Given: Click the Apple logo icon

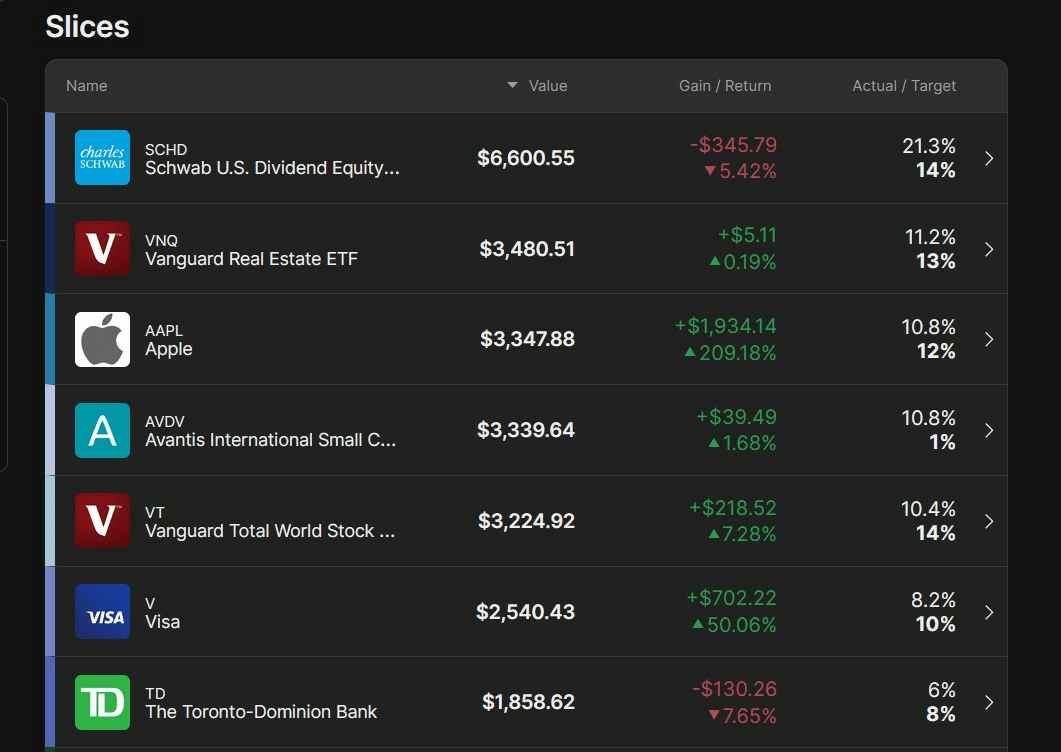Looking at the screenshot, I should tap(102, 339).
